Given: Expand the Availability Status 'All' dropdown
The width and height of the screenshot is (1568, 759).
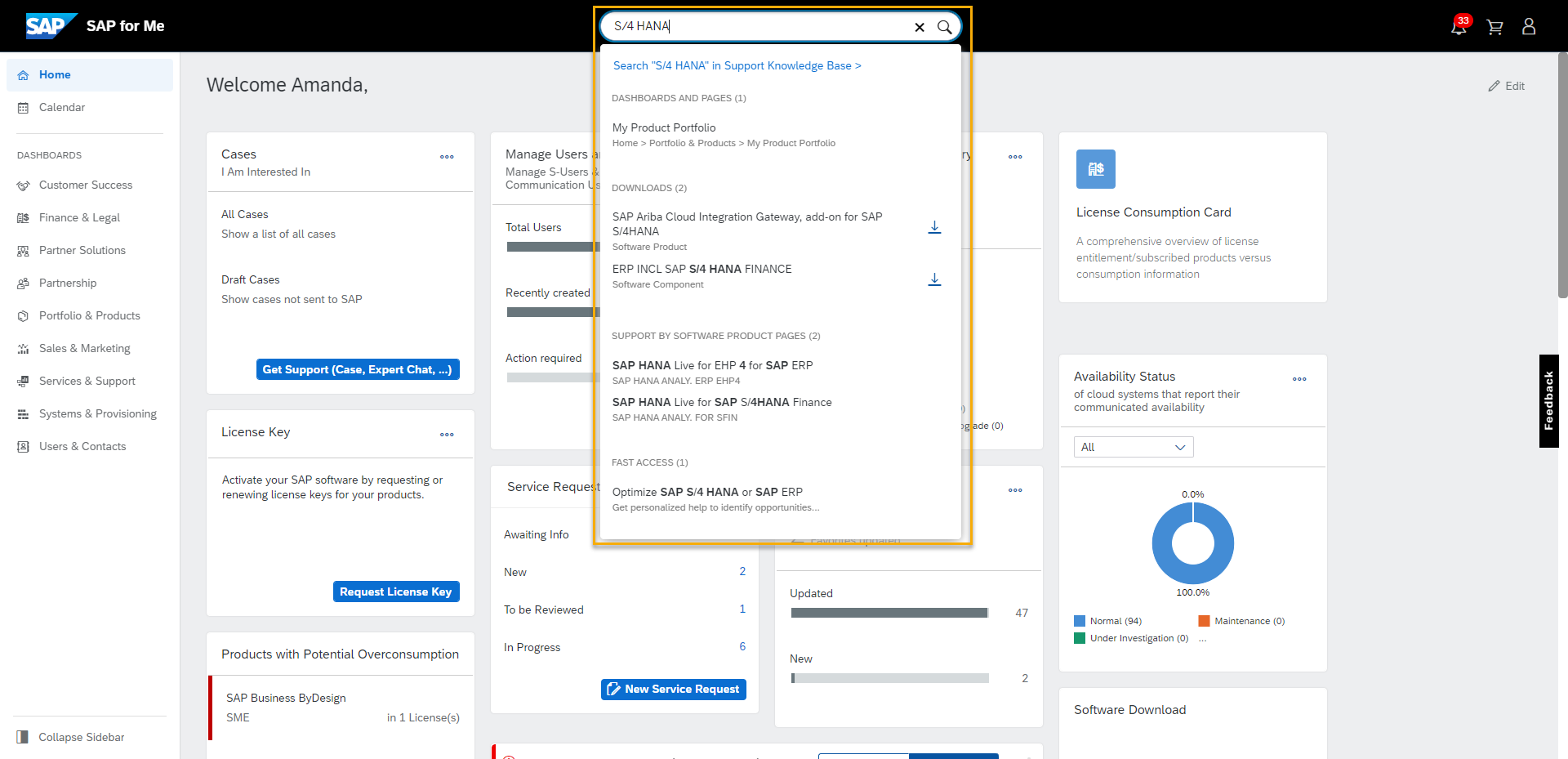Looking at the screenshot, I should click(1133, 447).
